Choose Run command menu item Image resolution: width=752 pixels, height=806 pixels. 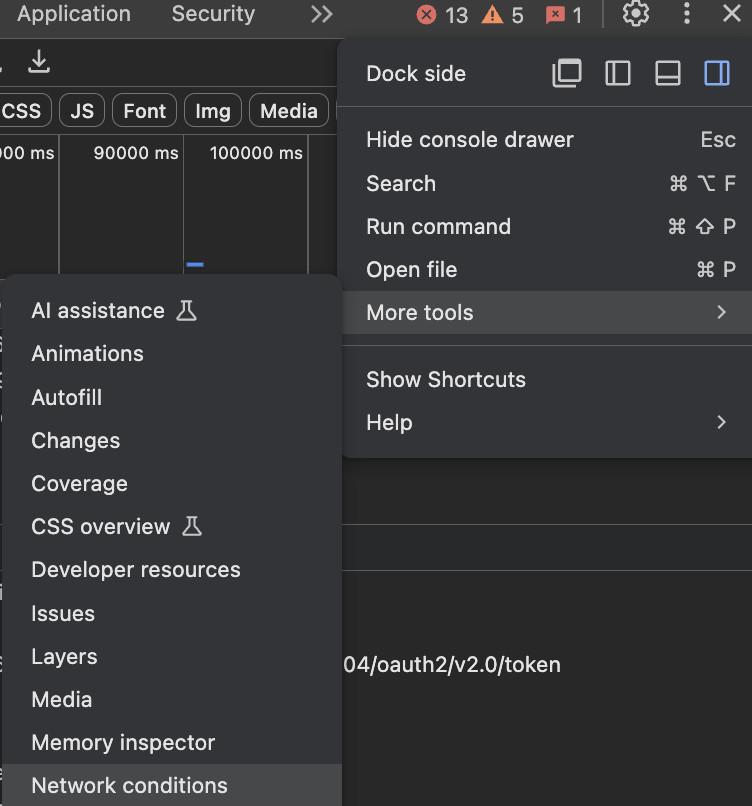click(438, 227)
